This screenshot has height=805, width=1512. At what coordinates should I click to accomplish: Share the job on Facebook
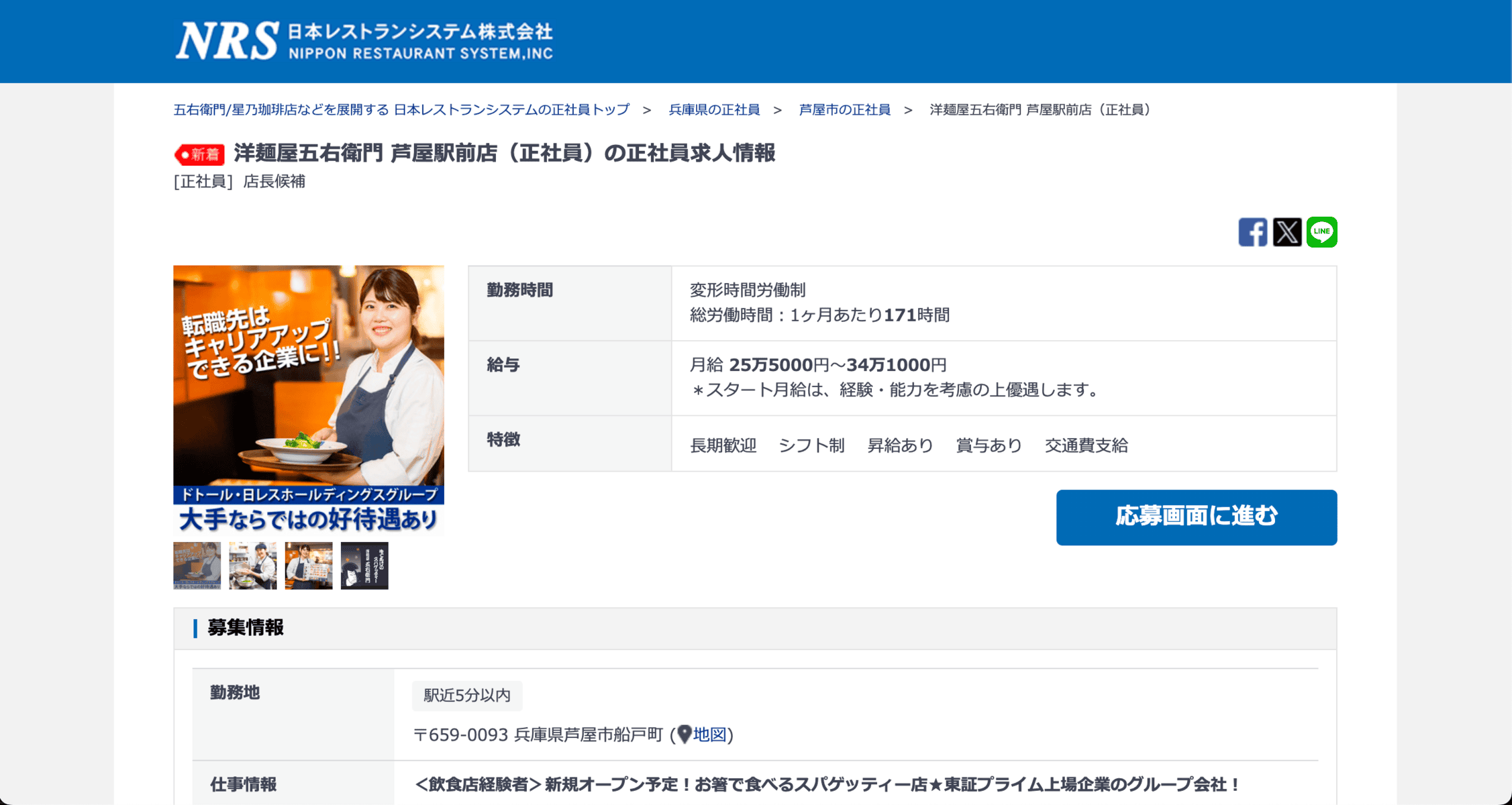click(x=1252, y=232)
